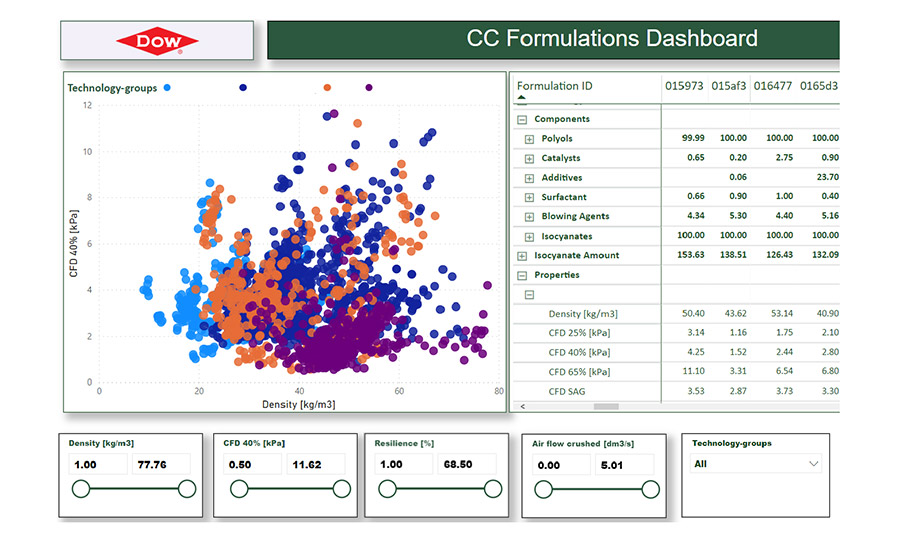Click the CFD 40% maximum value field

(315, 464)
